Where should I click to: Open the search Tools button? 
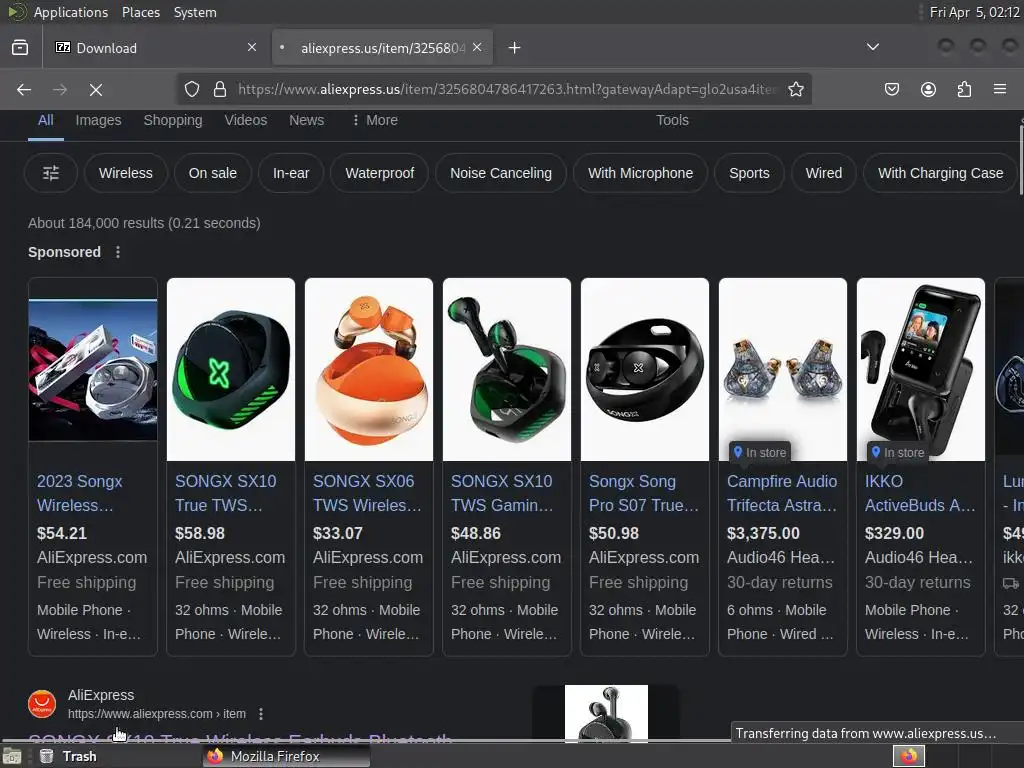(673, 120)
